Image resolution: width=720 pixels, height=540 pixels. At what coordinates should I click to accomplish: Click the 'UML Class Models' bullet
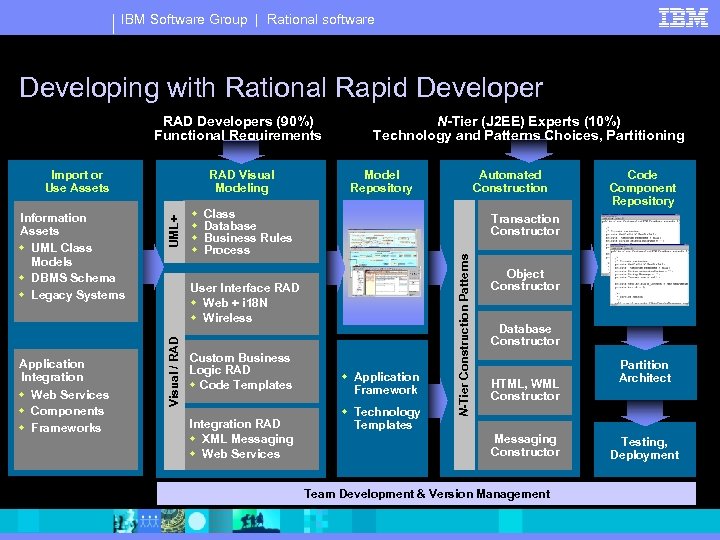point(61,254)
